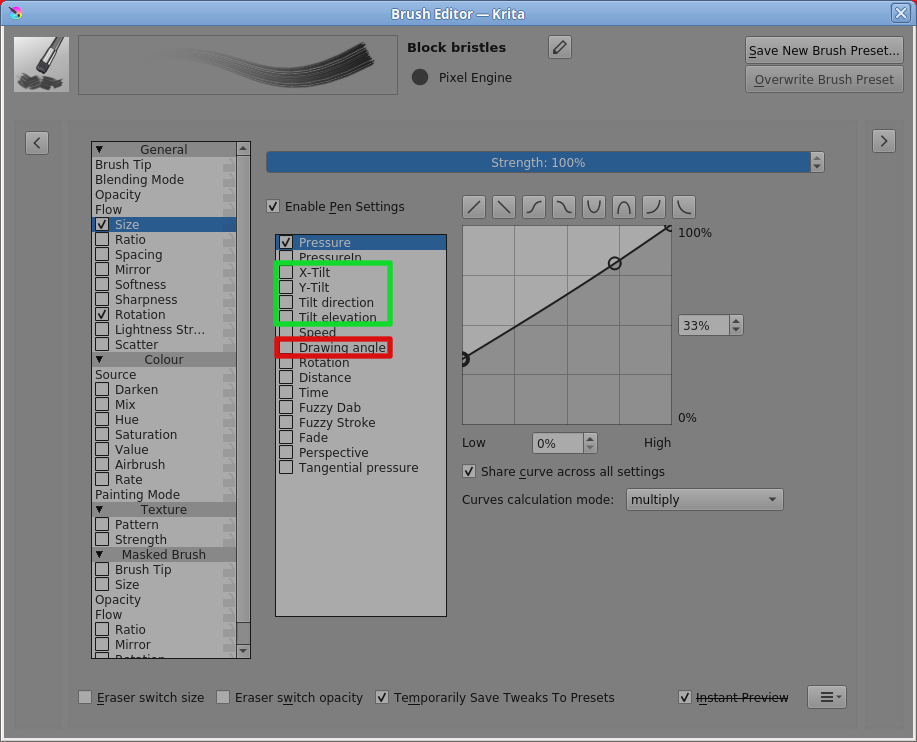Select the linear falling curve preset
917x742 pixels.
(504, 207)
